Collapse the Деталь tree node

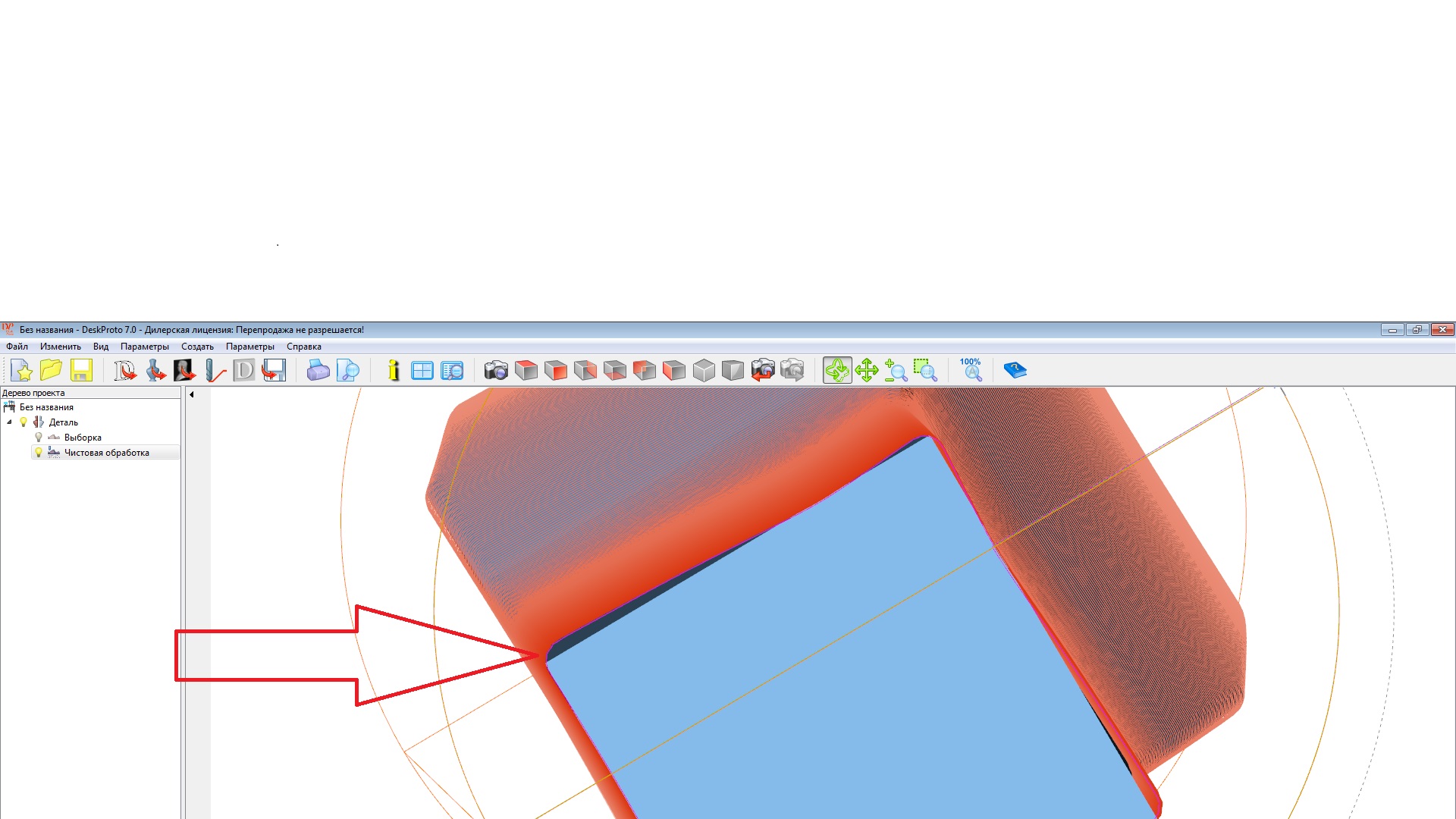pyautogui.click(x=9, y=422)
